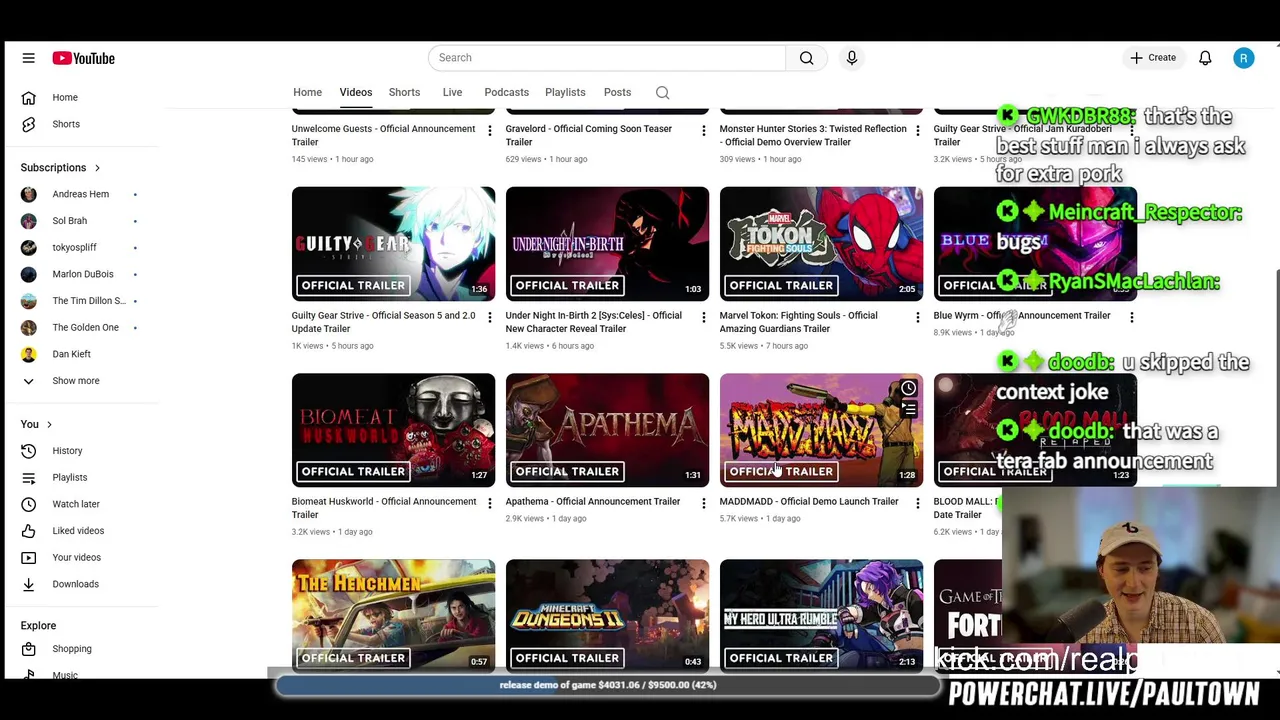Open Marlon DuBois subscription channel
Viewport: 1280px width, 720px height.
click(x=82, y=274)
